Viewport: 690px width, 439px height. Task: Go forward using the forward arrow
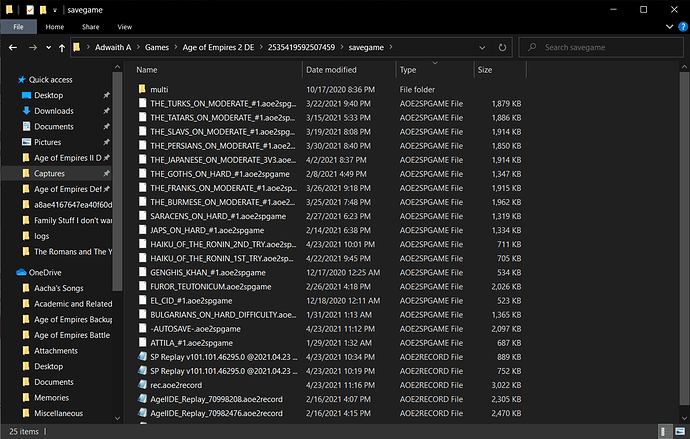click(33, 48)
